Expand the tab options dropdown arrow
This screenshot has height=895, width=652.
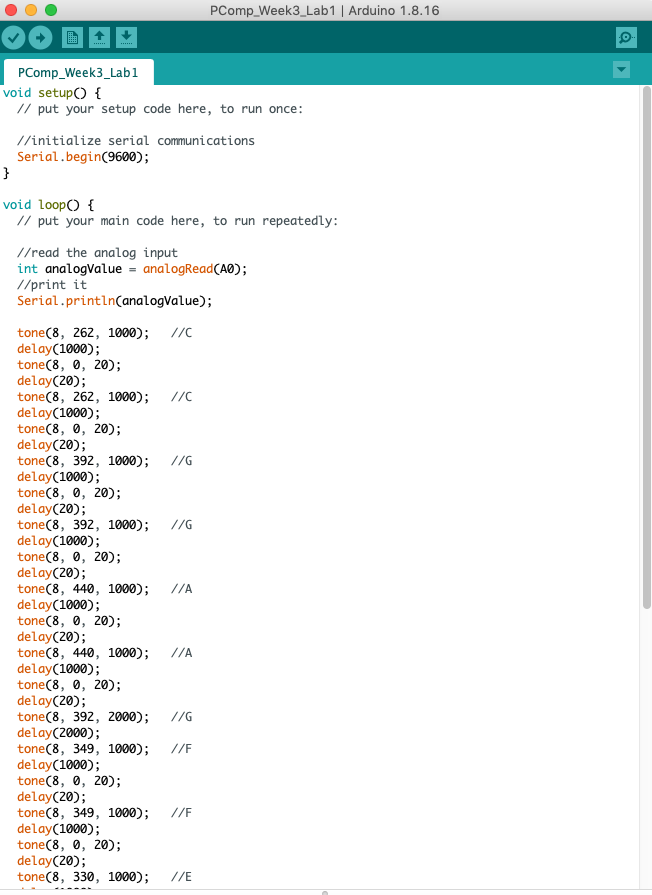click(621, 70)
